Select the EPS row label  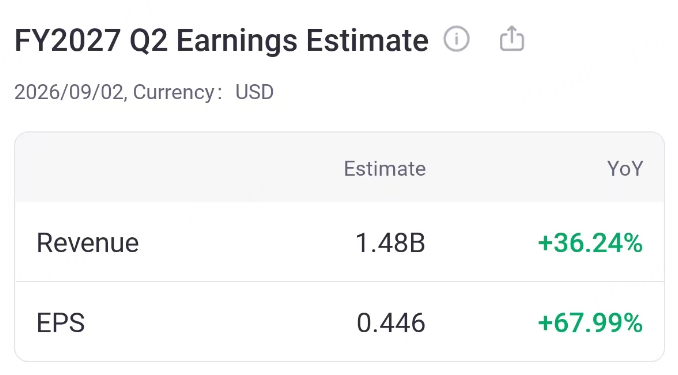click(x=61, y=323)
